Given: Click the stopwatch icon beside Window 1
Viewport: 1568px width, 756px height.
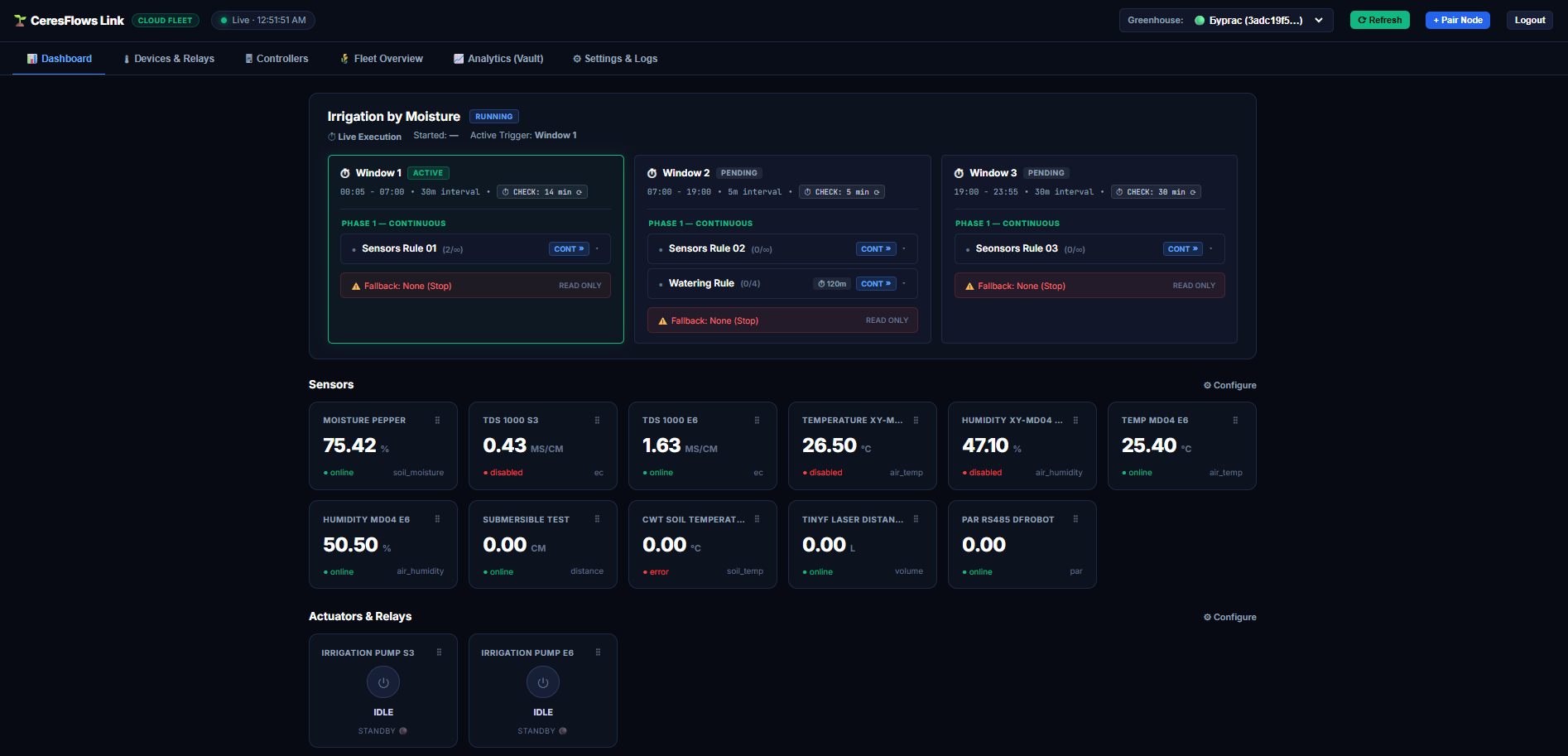Looking at the screenshot, I should (x=345, y=173).
